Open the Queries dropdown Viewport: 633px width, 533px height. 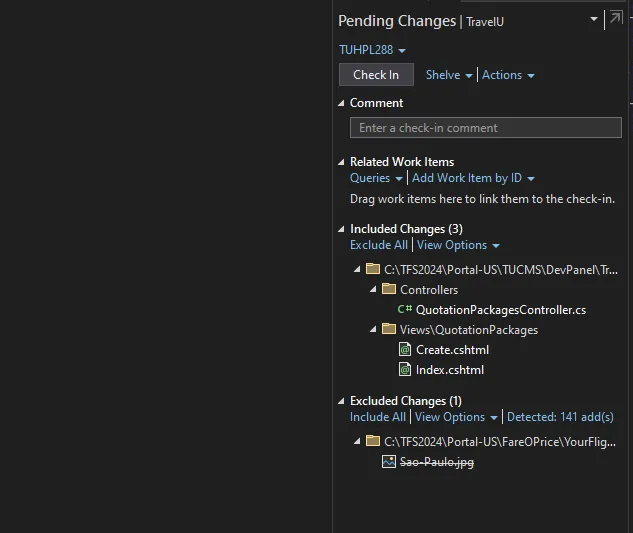pyautogui.click(x=376, y=178)
